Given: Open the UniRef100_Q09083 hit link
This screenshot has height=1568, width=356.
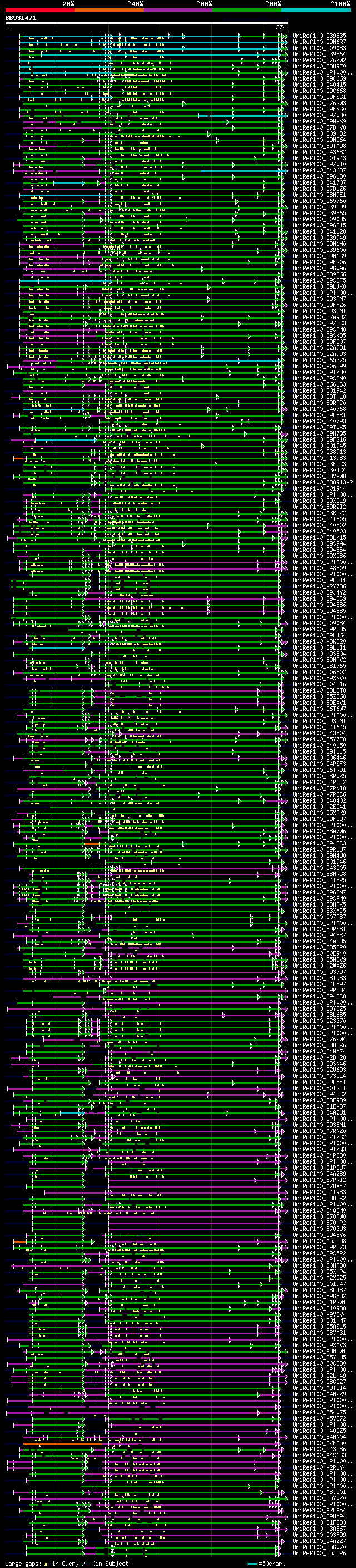Looking at the screenshot, I should [319, 48].
